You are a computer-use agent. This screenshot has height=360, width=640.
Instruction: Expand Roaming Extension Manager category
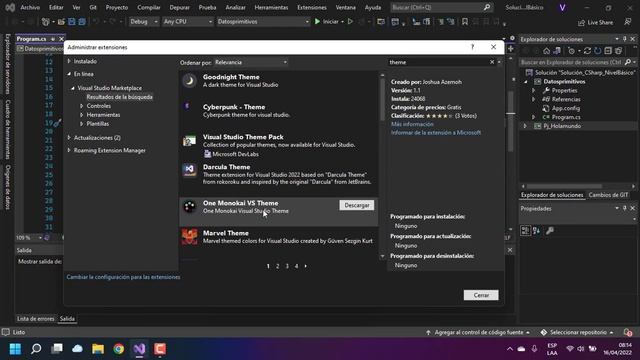pos(69,151)
